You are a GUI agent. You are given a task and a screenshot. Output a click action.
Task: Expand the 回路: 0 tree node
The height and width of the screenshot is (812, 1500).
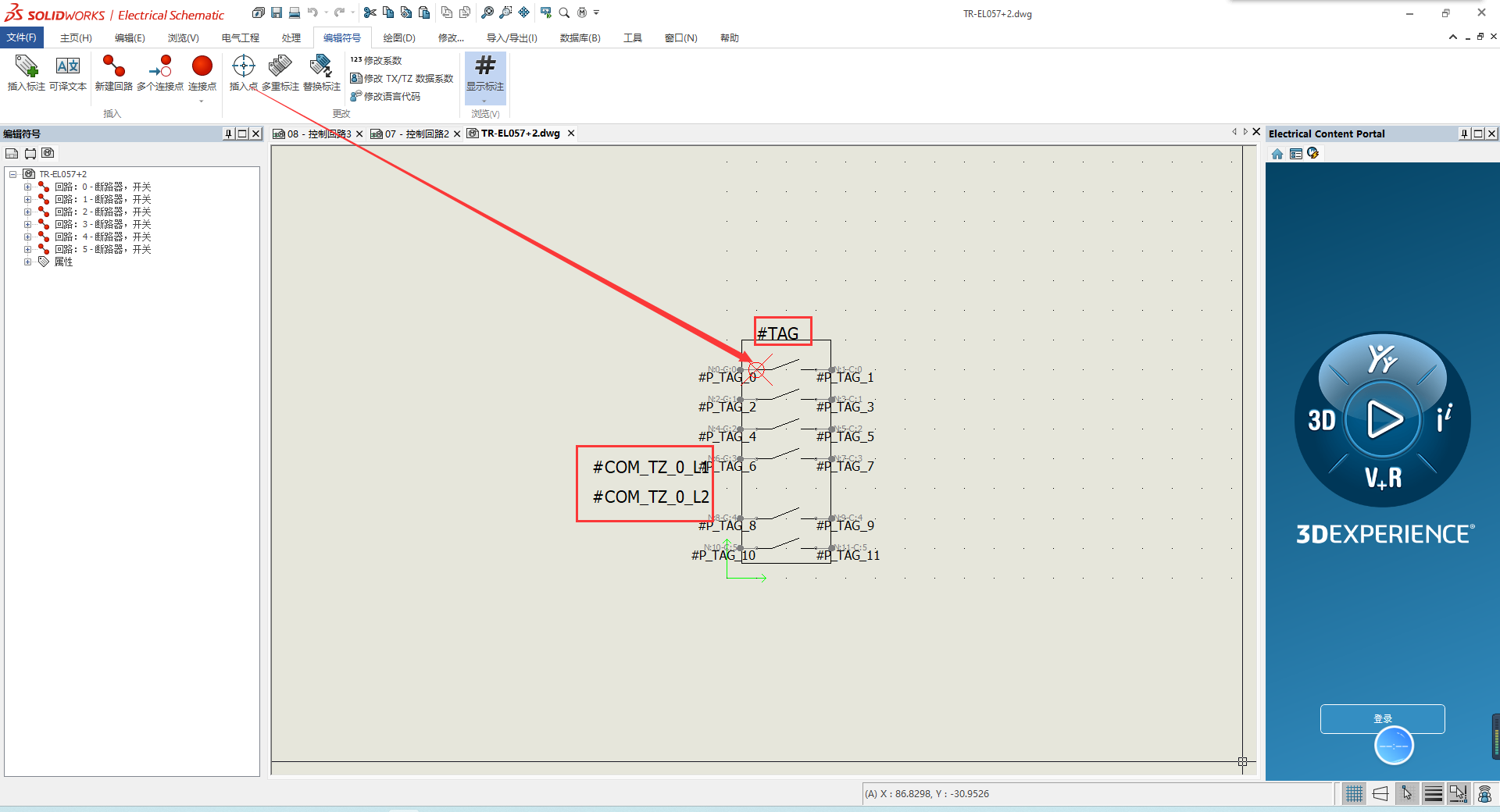point(27,187)
